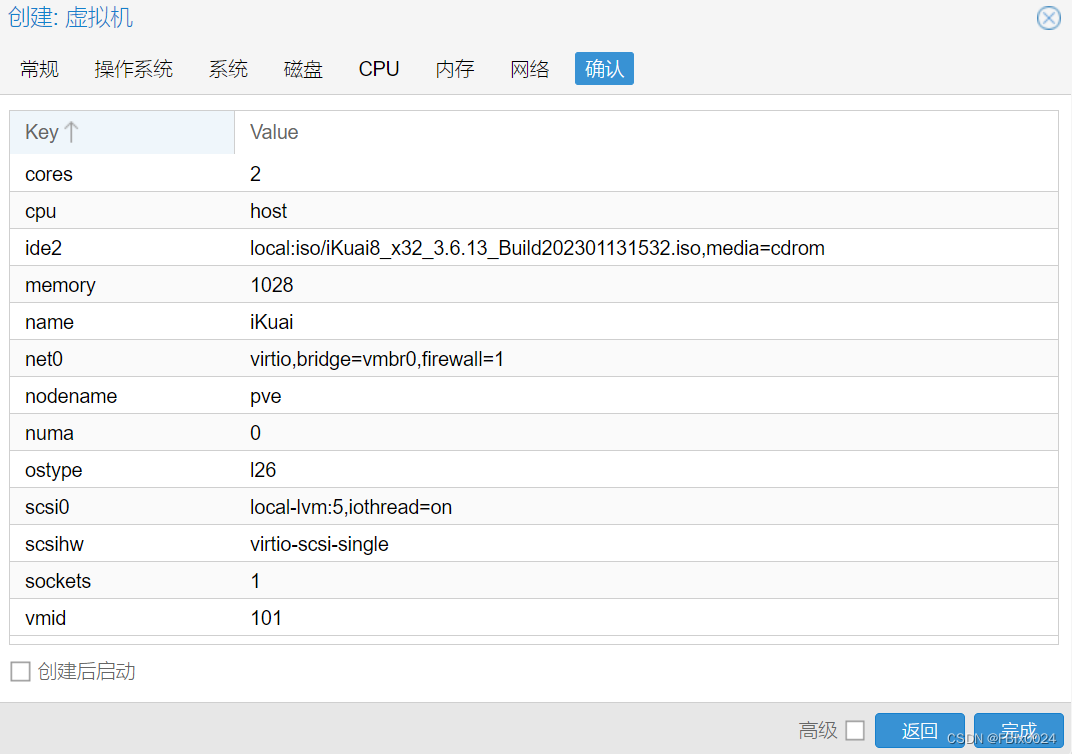Open the 内存 tab
The width and height of the screenshot is (1072, 754).
coord(455,68)
